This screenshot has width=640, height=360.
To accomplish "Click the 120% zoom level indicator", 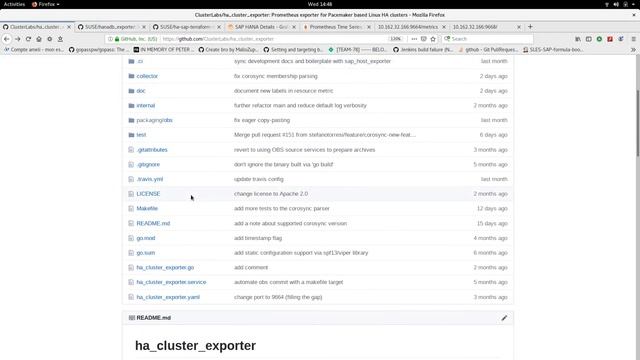I will [396, 39].
